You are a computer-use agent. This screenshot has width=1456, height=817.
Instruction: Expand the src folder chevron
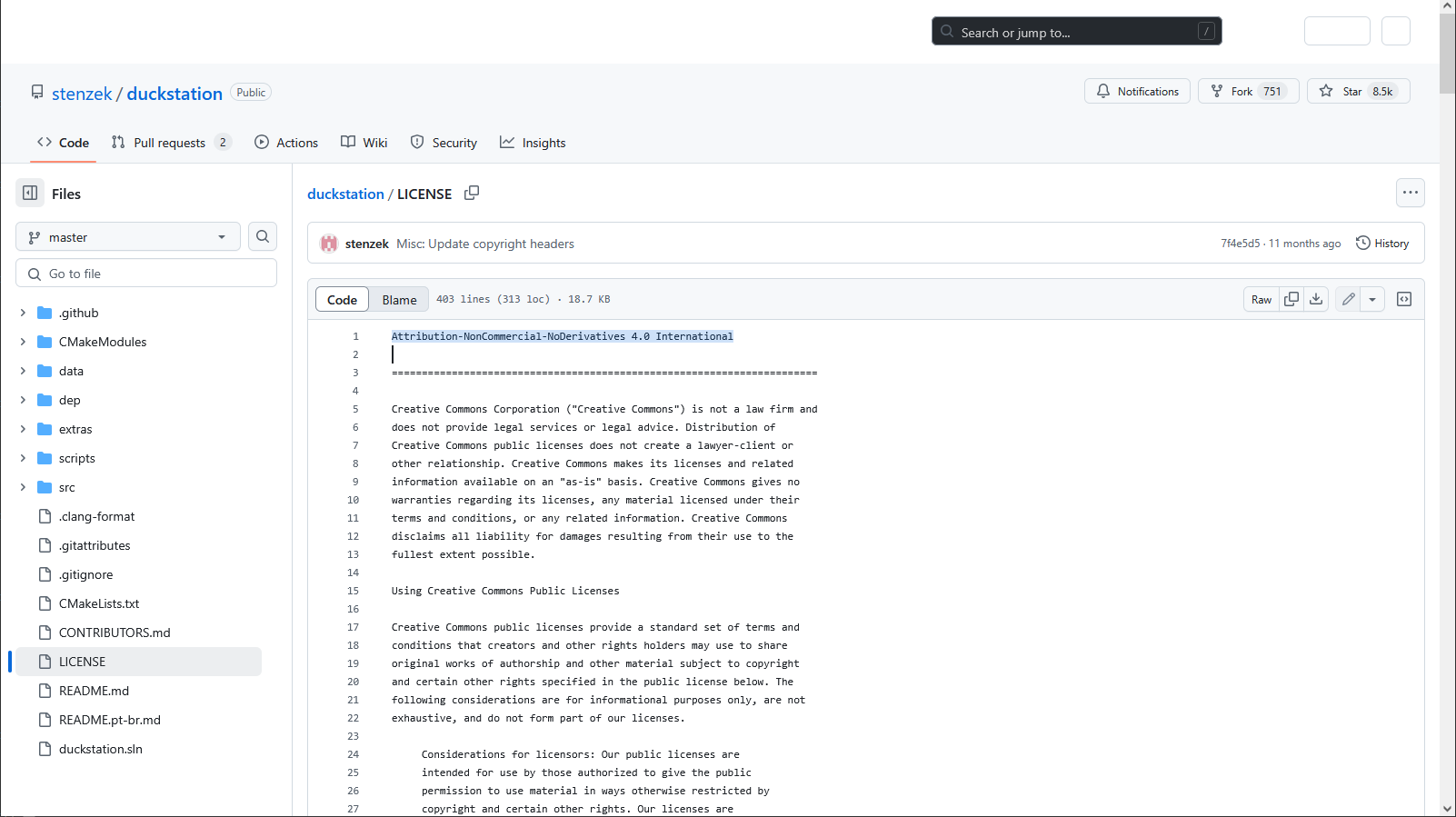(23, 487)
